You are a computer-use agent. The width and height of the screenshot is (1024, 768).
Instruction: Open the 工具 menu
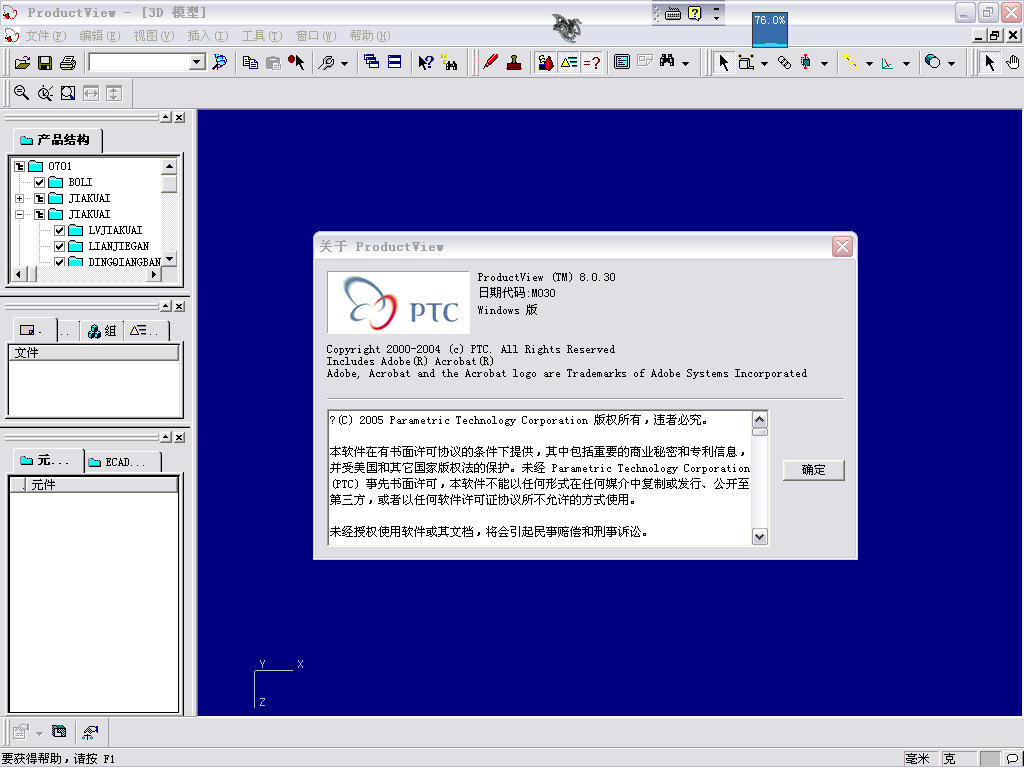pos(261,36)
